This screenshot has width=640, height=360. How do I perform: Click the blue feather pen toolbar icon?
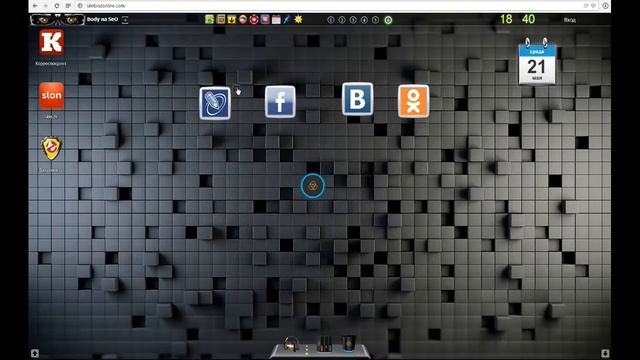pos(287,19)
